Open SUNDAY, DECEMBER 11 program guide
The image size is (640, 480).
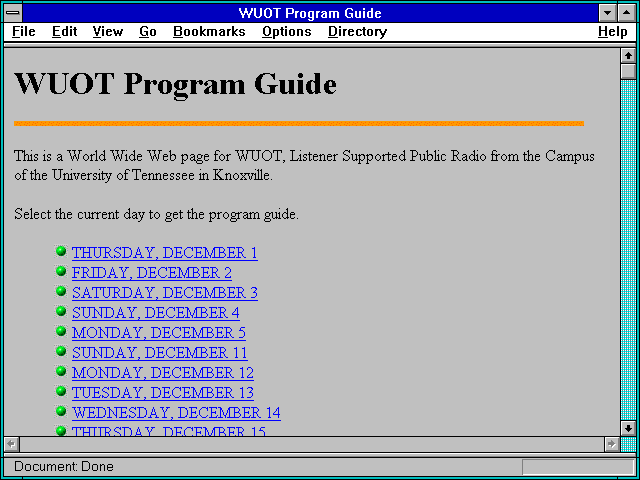160,353
